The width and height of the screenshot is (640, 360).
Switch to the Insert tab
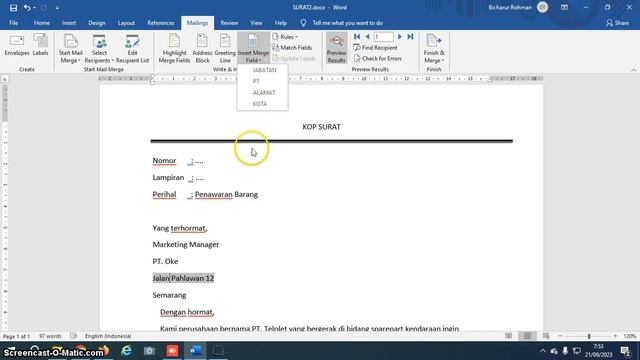69,23
